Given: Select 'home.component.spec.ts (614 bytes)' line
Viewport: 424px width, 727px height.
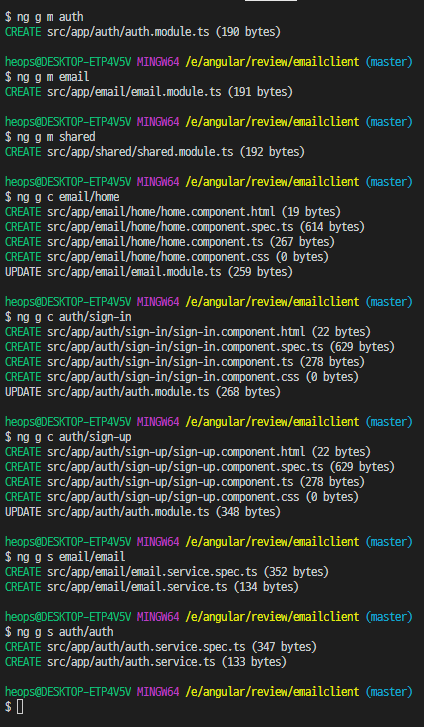Looking at the screenshot, I should point(185,227).
